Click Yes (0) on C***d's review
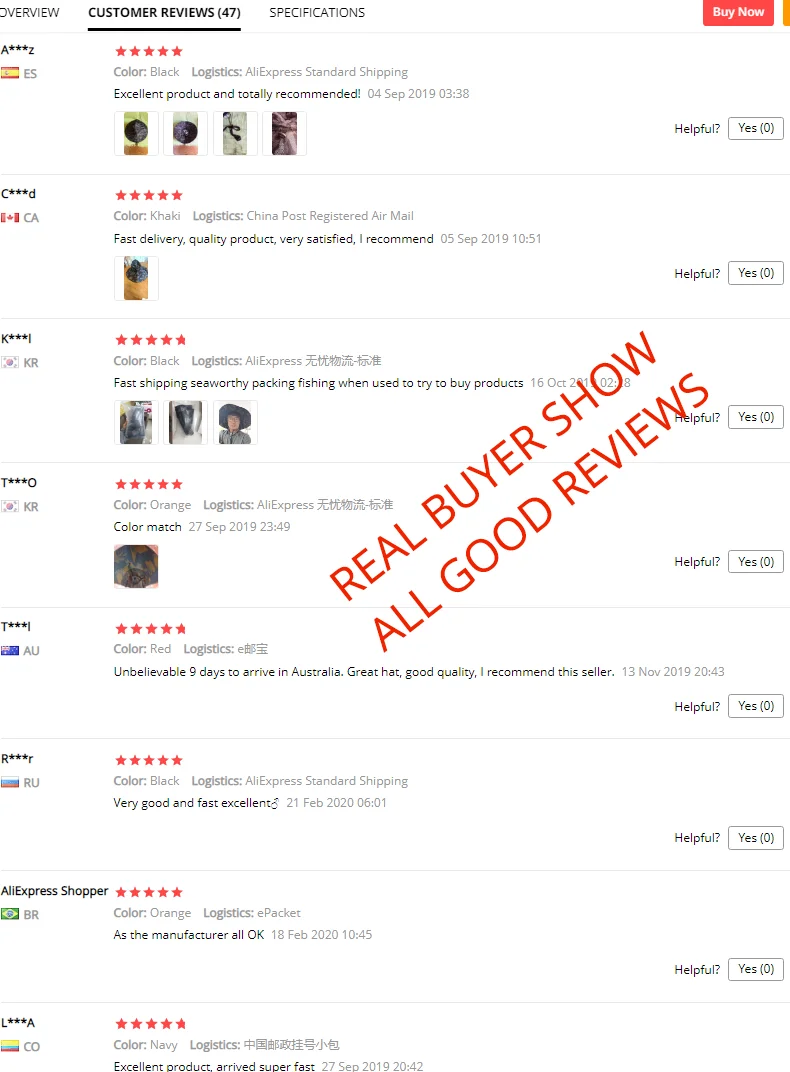This screenshot has height=1072, width=790. click(756, 273)
